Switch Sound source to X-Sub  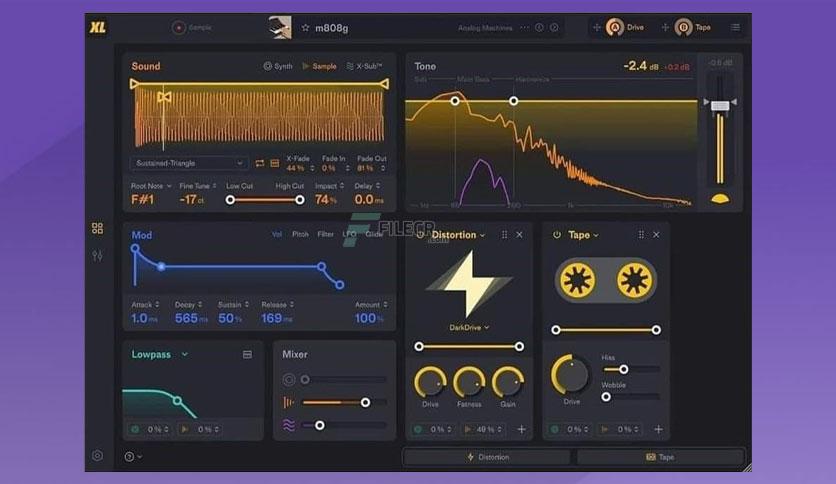click(x=364, y=66)
